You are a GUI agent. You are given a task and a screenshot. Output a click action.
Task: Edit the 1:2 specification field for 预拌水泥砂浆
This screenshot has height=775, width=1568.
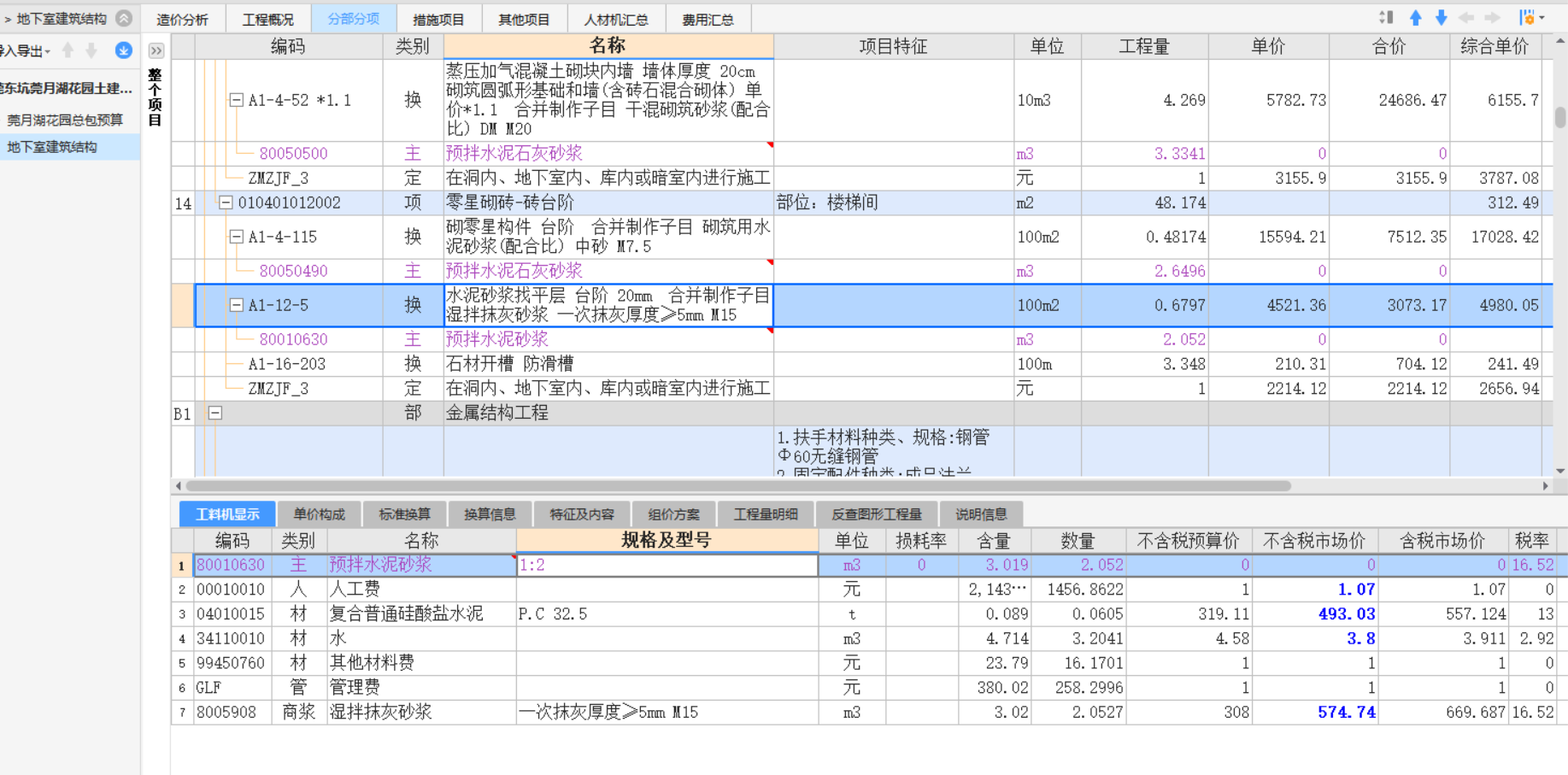[667, 565]
